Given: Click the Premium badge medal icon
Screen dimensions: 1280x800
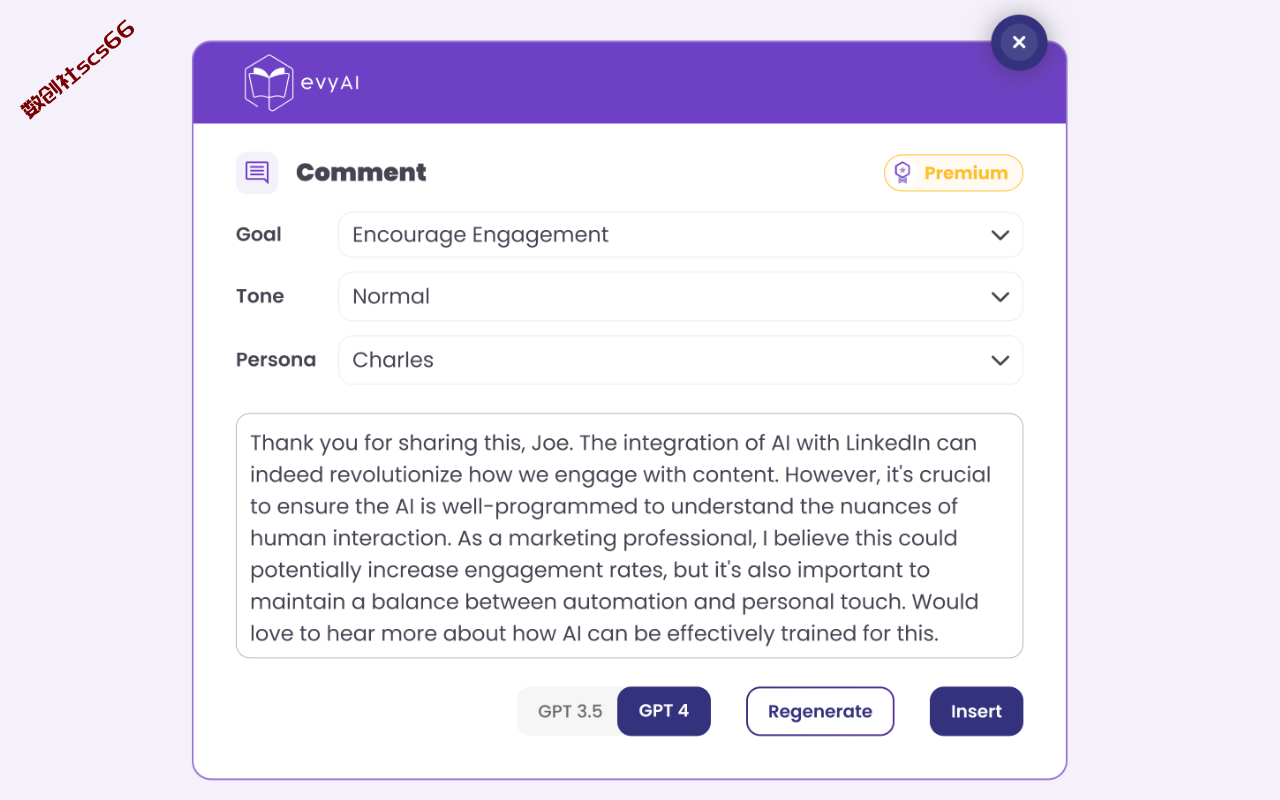Looking at the screenshot, I should [x=903, y=173].
